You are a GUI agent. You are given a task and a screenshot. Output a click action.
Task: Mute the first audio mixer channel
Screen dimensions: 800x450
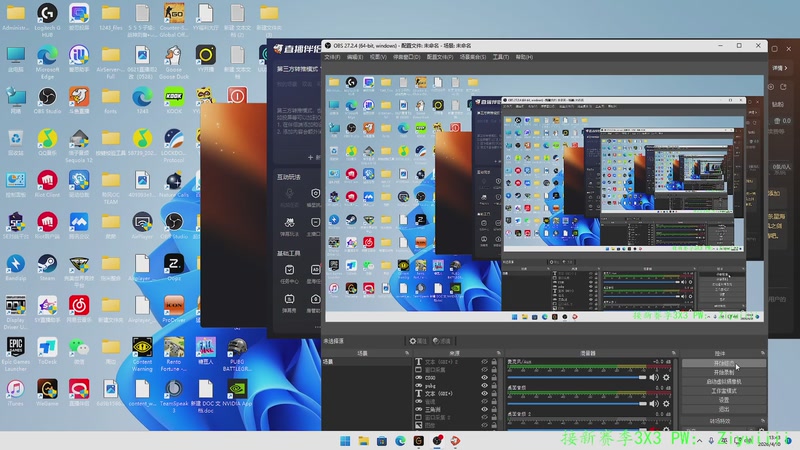click(655, 377)
